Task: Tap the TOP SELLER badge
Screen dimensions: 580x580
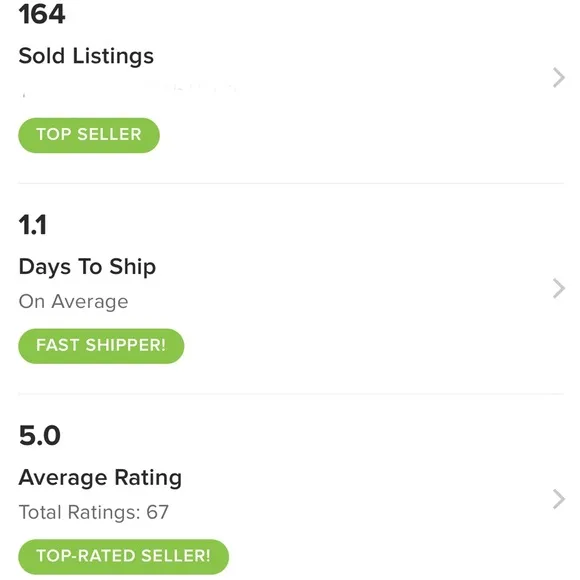Action: pos(89,135)
